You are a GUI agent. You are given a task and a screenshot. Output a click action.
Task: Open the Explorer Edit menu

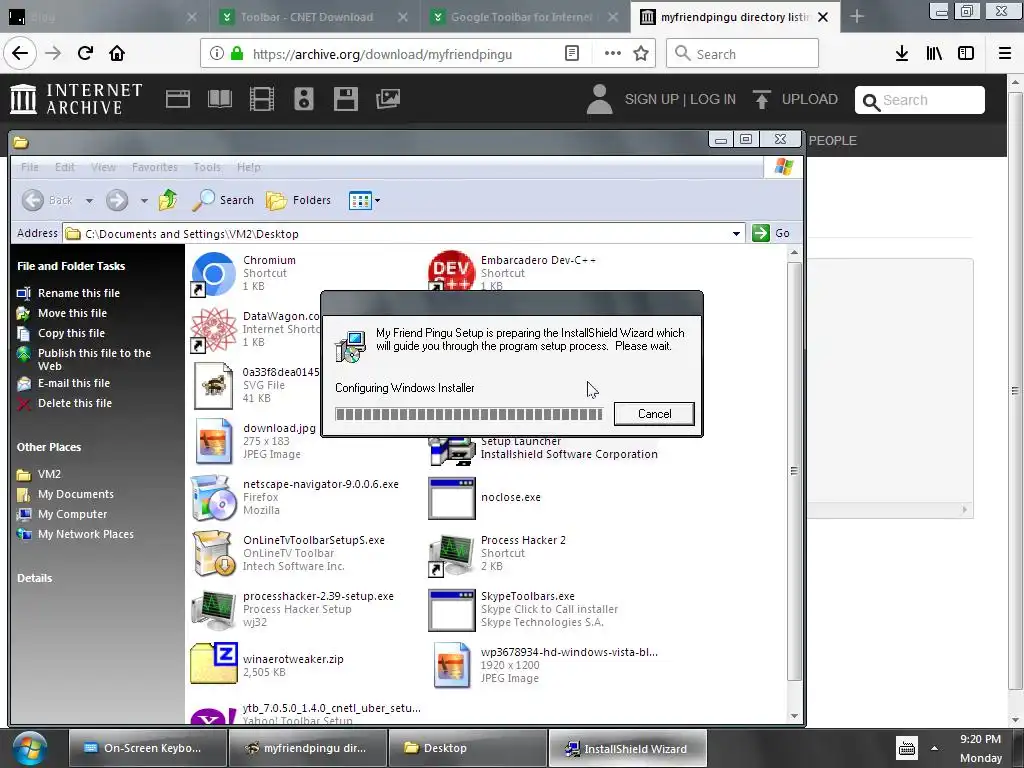coord(65,167)
